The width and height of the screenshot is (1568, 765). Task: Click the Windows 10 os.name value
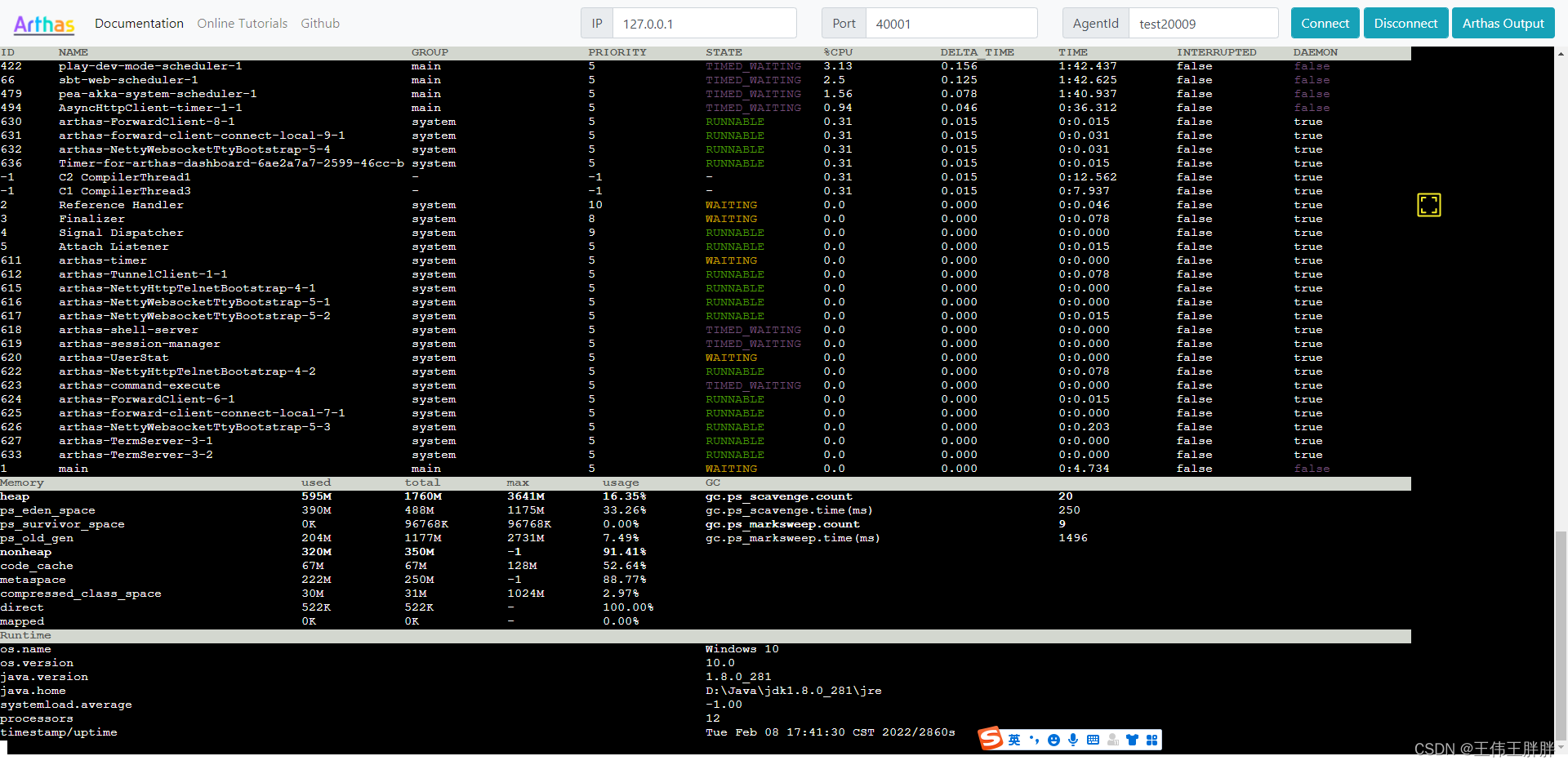[742, 649]
